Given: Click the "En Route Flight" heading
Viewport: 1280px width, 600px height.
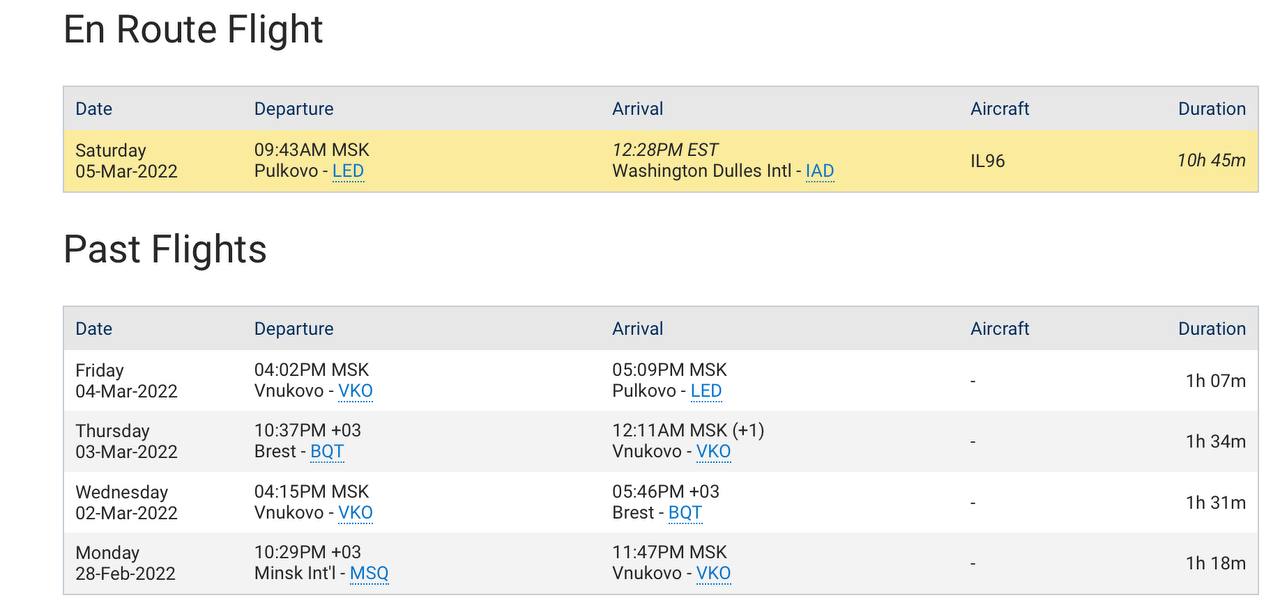Looking at the screenshot, I should point(193,29).
